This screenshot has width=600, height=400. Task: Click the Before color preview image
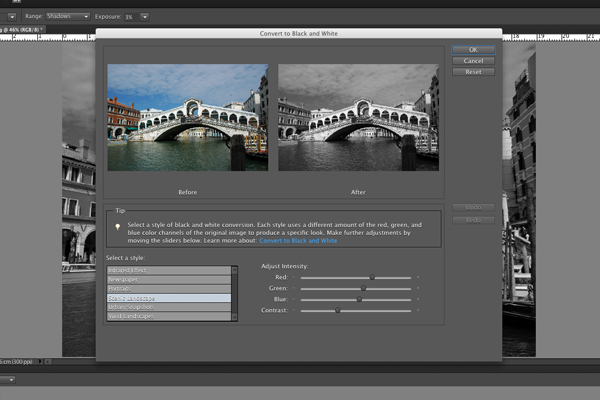pos(187,117)
